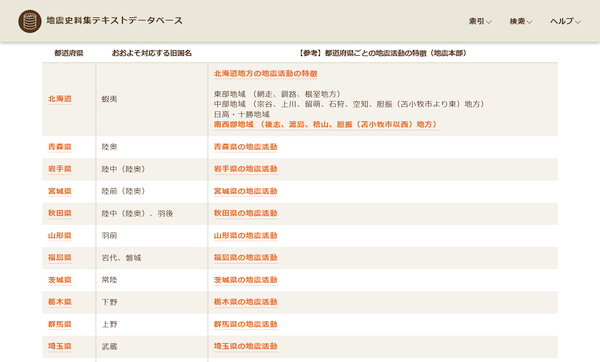Open 北海道地方の地震活動の特徴 link
The width and height of the screenshot is (600, 362).
click(x=266, y=73)
